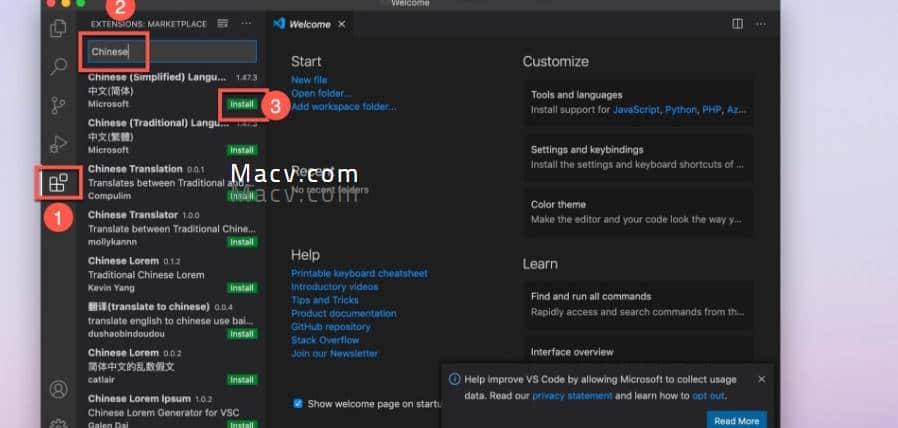Click the filter/clear extensions results icon
Screen dimensions: 898x428
[x=223, y=23]
